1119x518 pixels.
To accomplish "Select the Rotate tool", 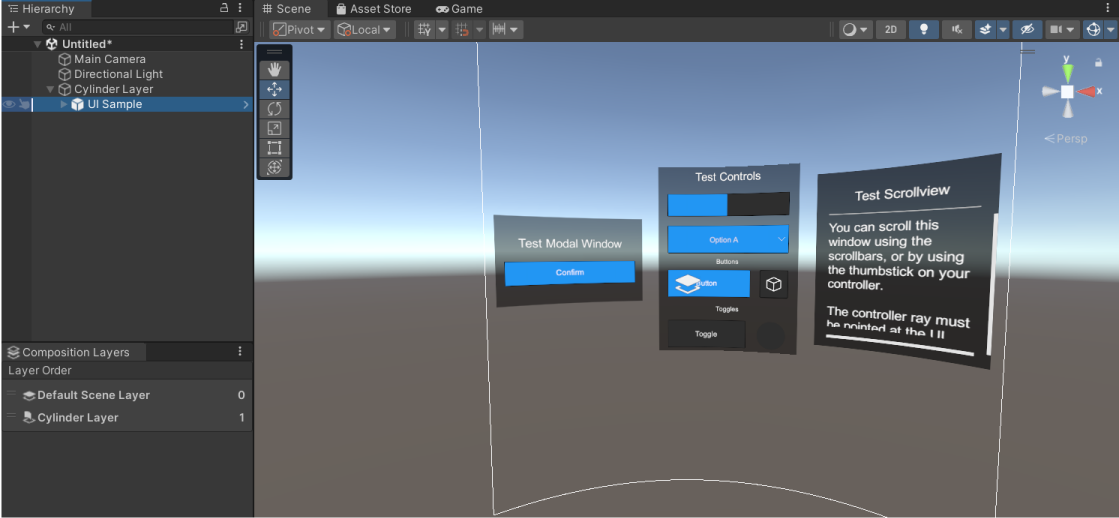I will (275, 108).
